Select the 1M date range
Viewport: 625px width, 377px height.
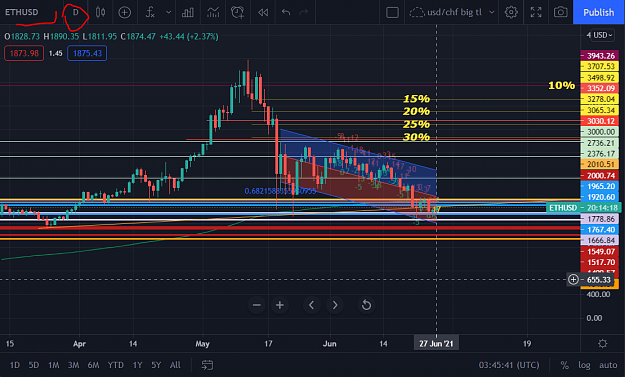tap(53, 365)
